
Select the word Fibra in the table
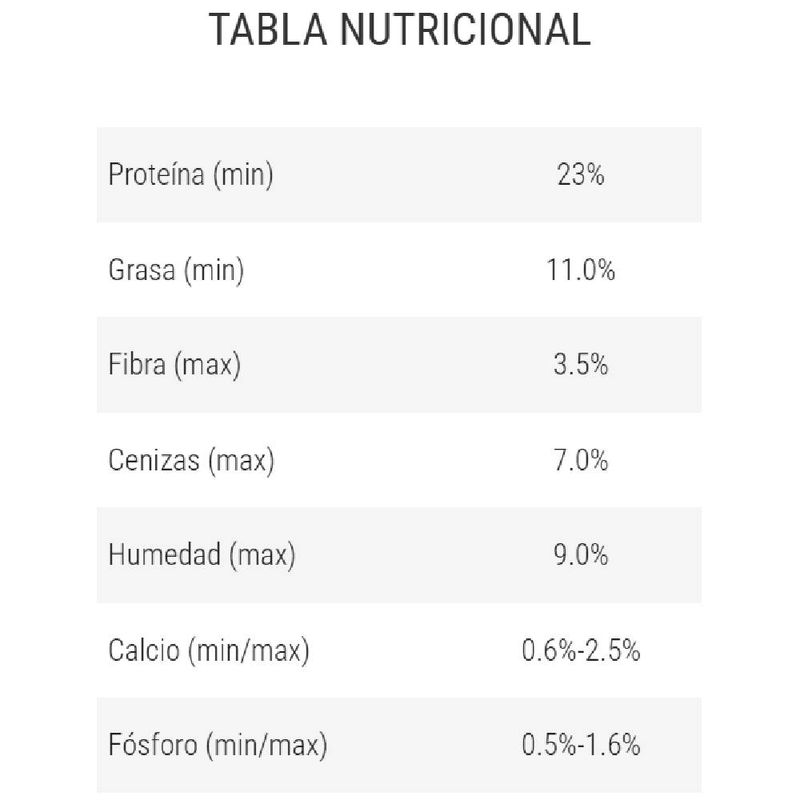click(x=136, y=366)
